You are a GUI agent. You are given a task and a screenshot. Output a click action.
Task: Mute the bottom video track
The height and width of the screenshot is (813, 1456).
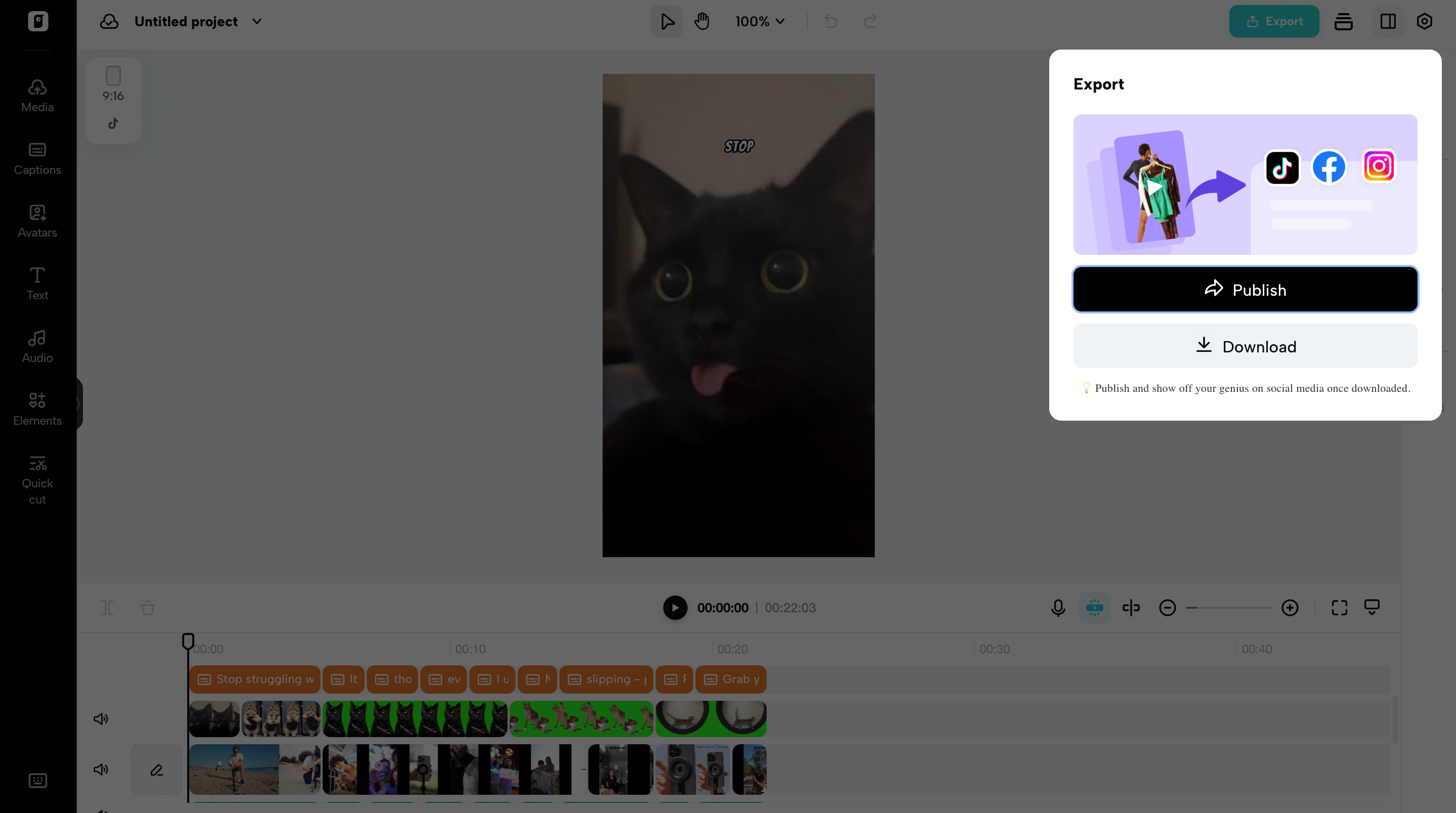click(101, 769)
